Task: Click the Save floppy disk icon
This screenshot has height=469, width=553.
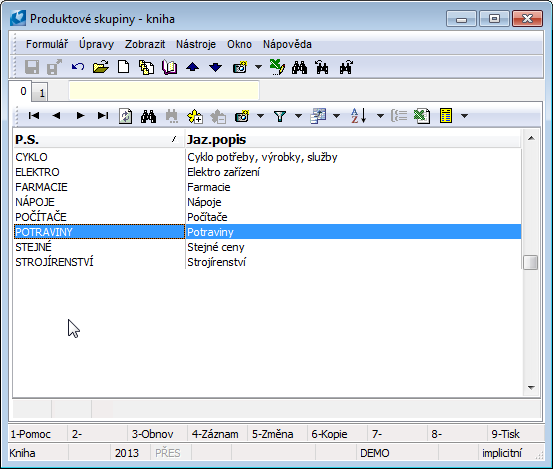Action: (32, 67)
